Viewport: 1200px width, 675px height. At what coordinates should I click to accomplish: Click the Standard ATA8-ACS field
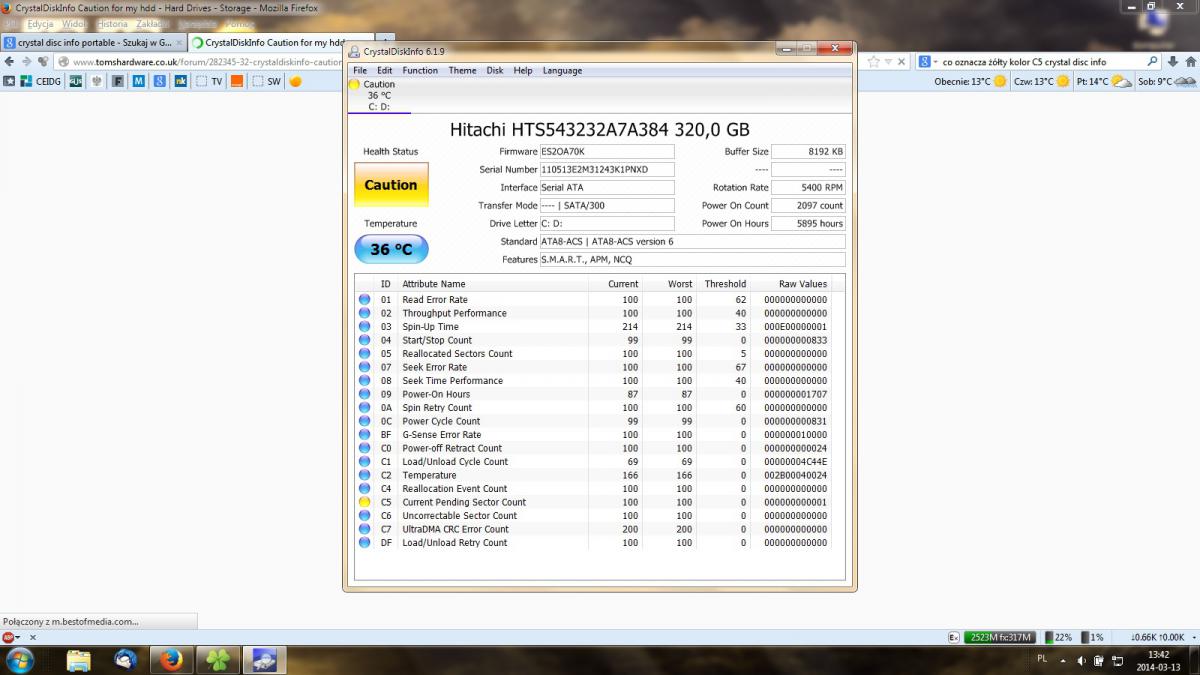[x=692, y=242]
